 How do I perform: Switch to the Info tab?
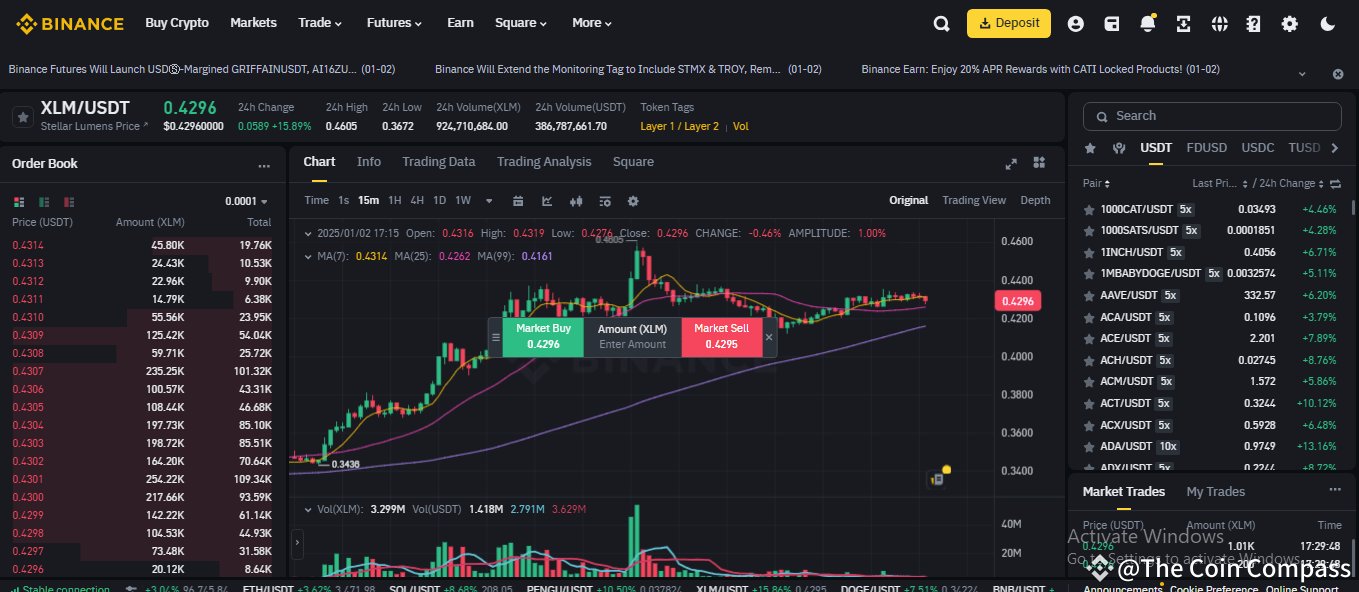click(x=369, y=162)
